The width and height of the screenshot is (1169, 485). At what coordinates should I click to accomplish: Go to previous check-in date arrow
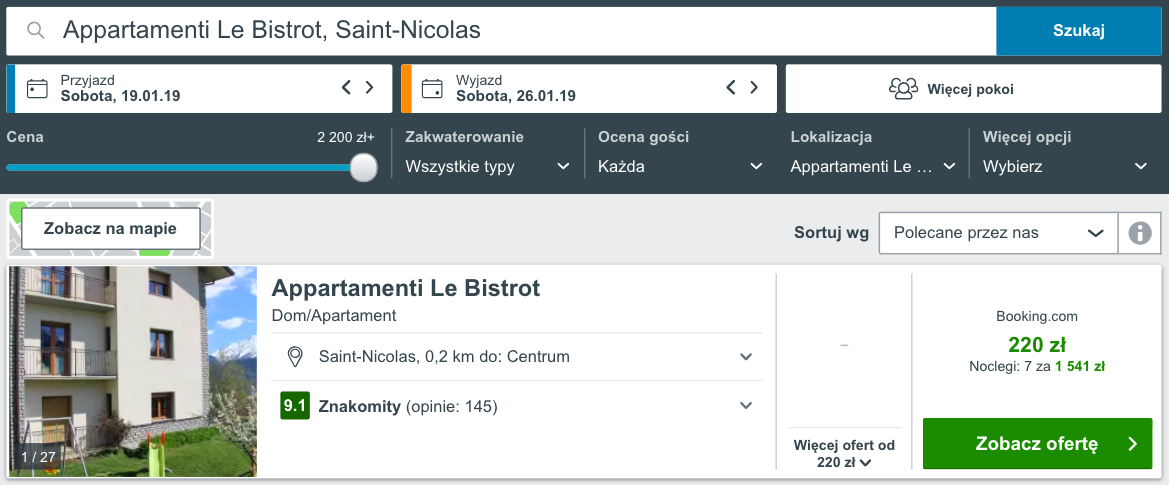pyautogui.click(x=346, y=88)
